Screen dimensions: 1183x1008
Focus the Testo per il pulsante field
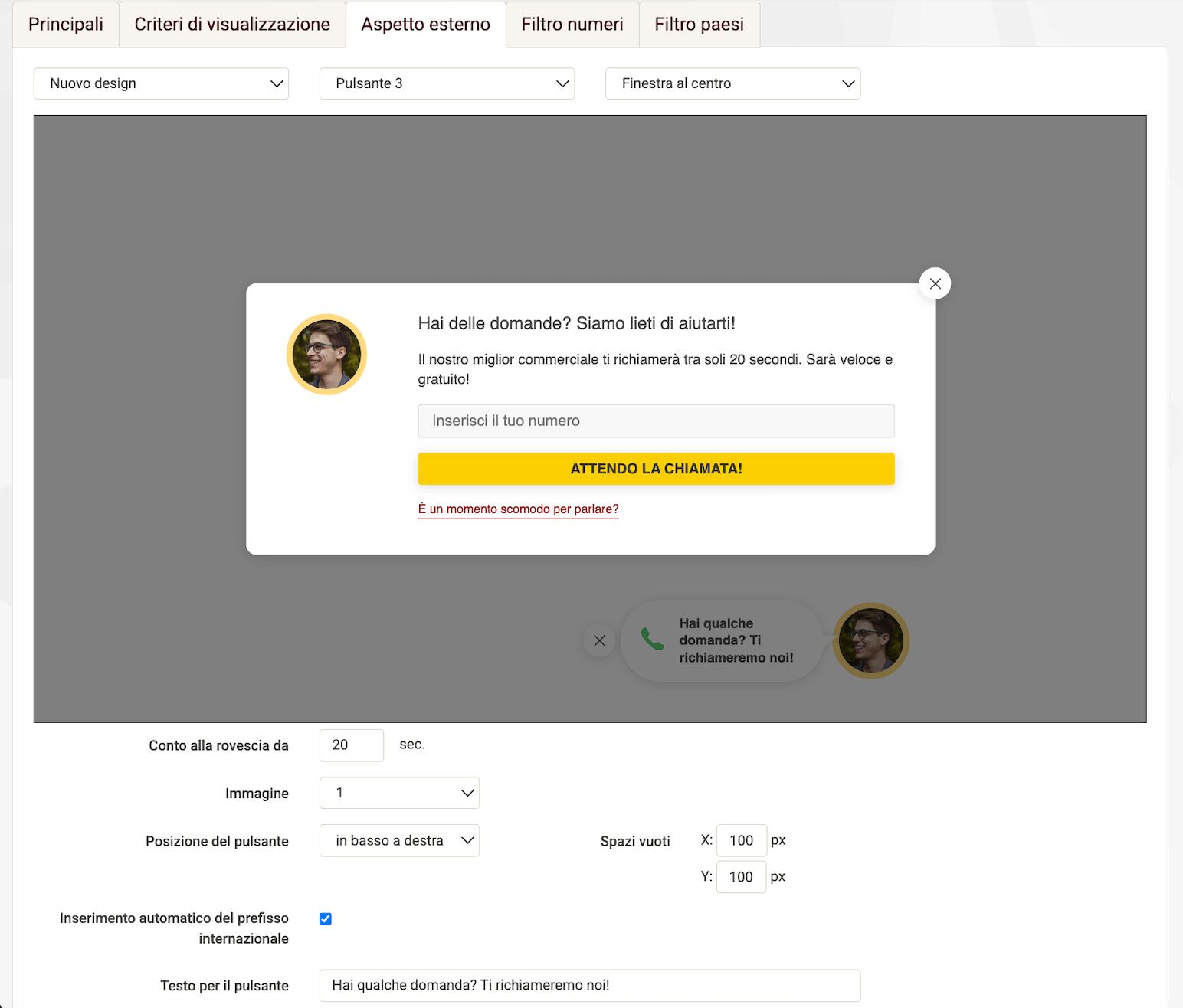[x=590, y=986]
